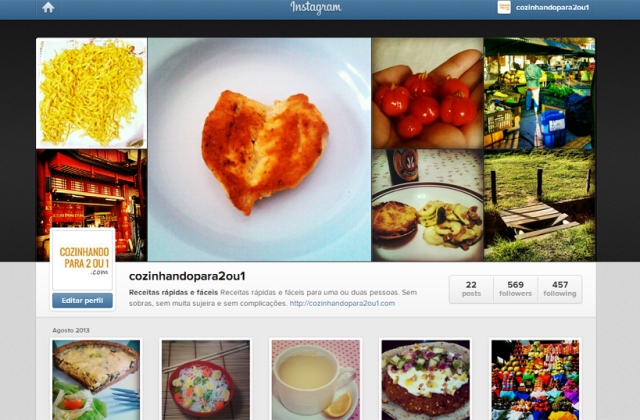Open the wooden bridge on grass photo
The height and width of the screenshot is (420, 640).
coord(540,205)
